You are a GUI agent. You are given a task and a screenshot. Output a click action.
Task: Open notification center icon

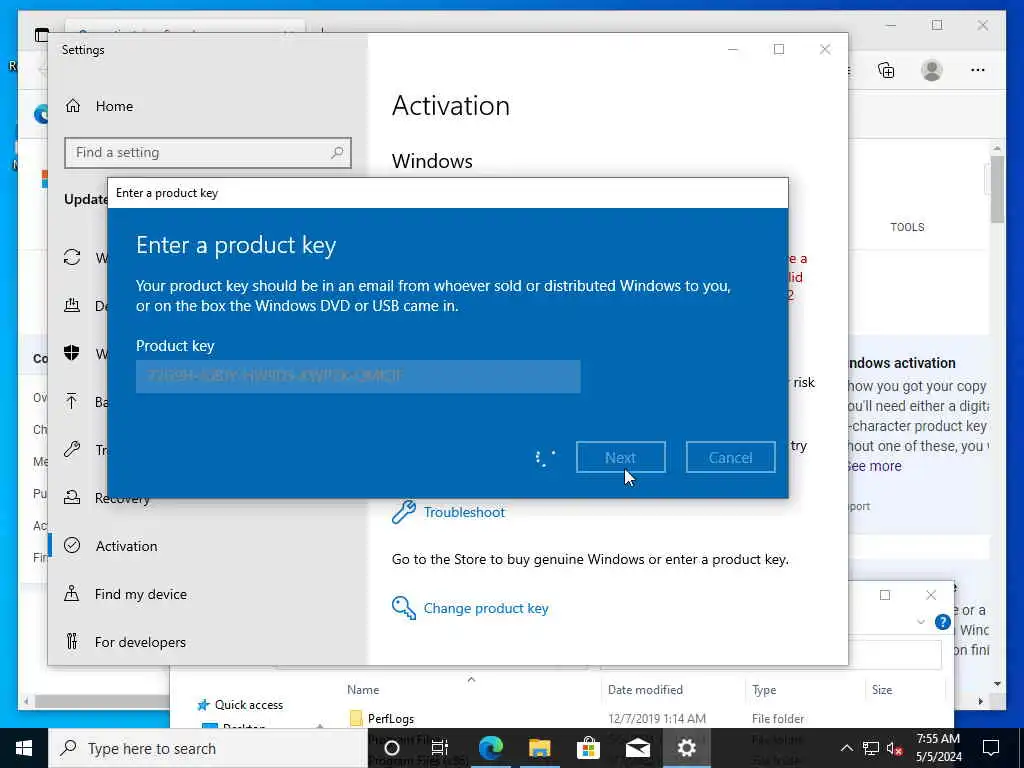click(991, 748)
